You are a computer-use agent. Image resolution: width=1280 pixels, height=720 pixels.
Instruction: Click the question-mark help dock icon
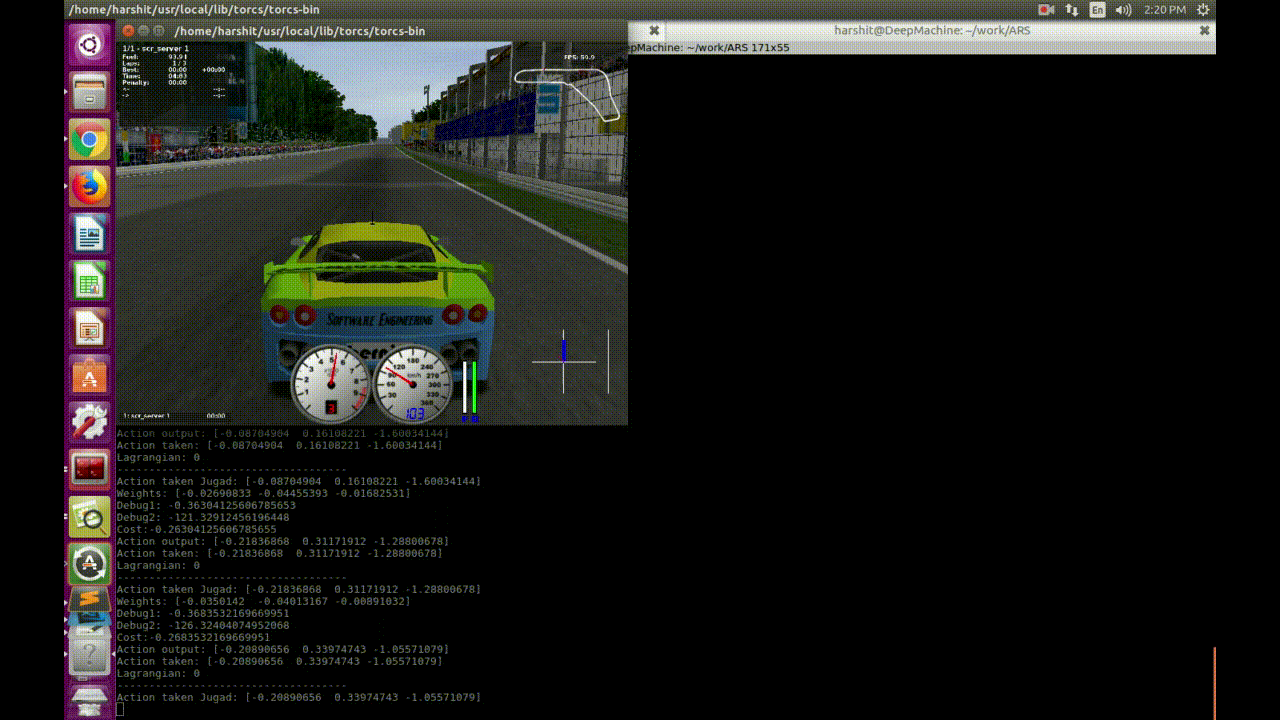coord(89,657)
